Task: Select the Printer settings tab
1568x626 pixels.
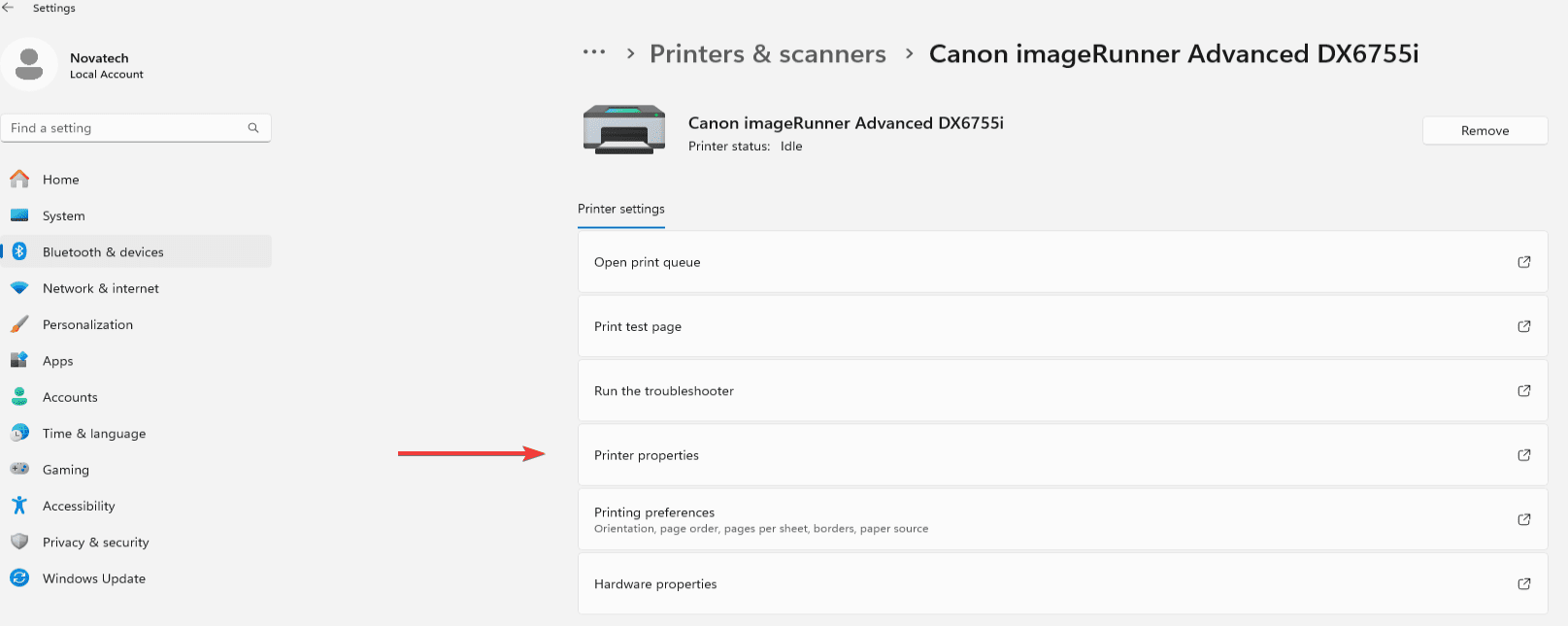Action: pos(621,209)
